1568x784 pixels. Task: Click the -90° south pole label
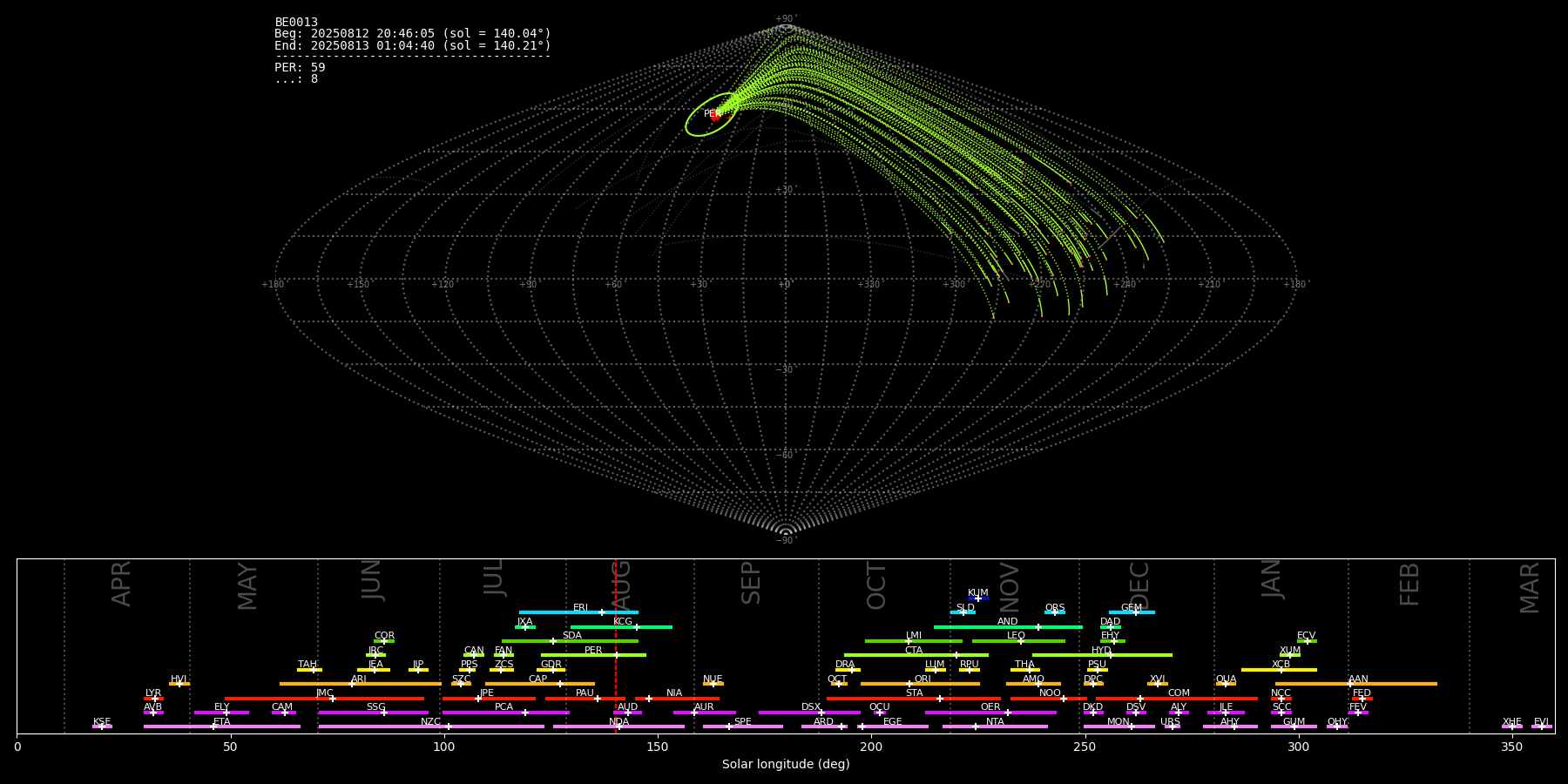pos(785,540)
